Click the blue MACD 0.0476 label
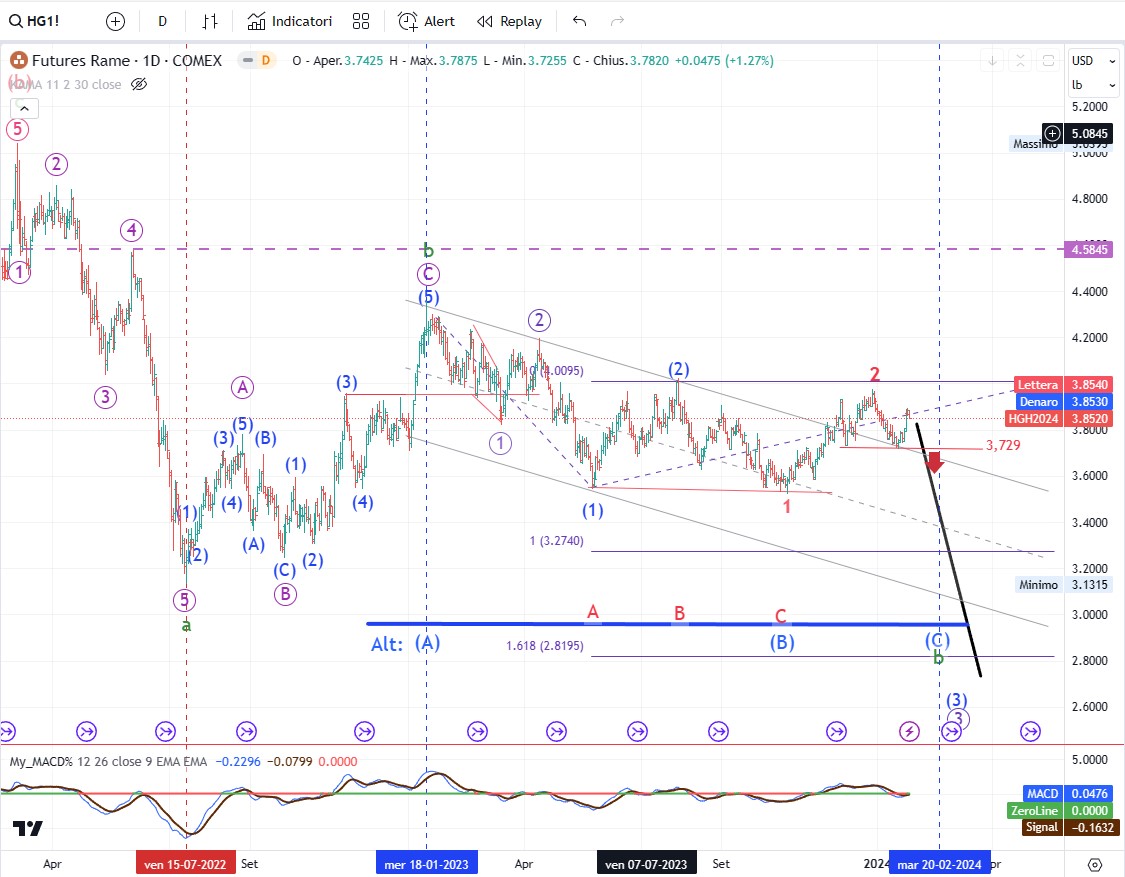The height and width of the screenshot is (877, 1125). [x=1069, y=794]
